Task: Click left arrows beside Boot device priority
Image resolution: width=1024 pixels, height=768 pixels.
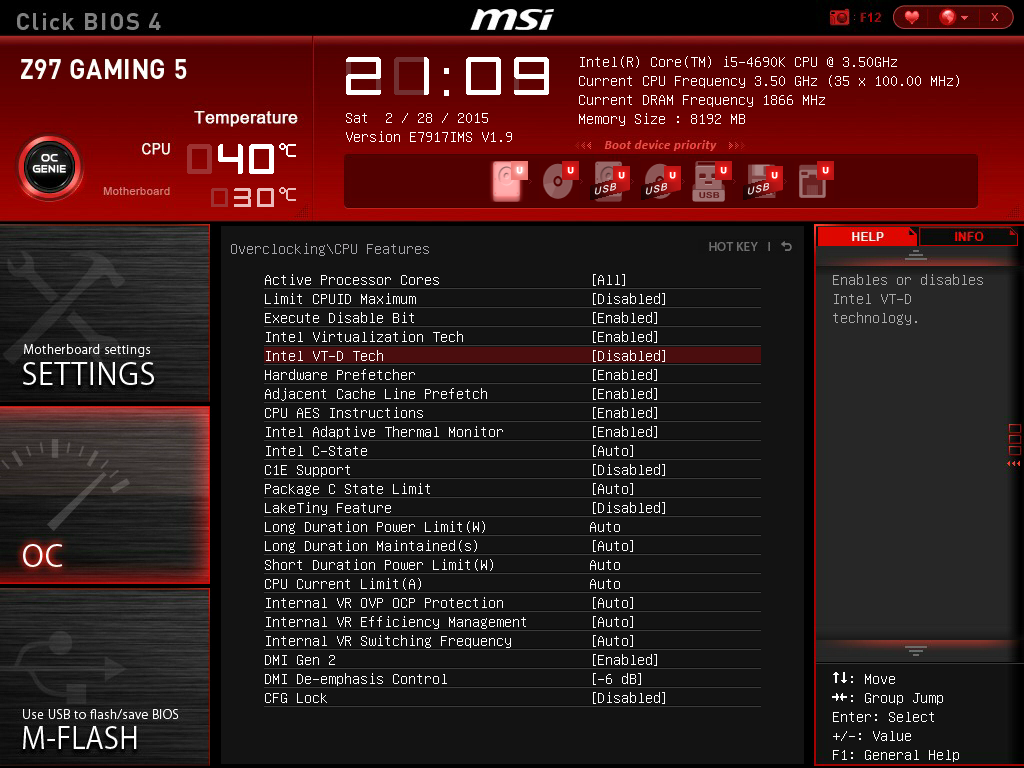Action: pos(583,145)
